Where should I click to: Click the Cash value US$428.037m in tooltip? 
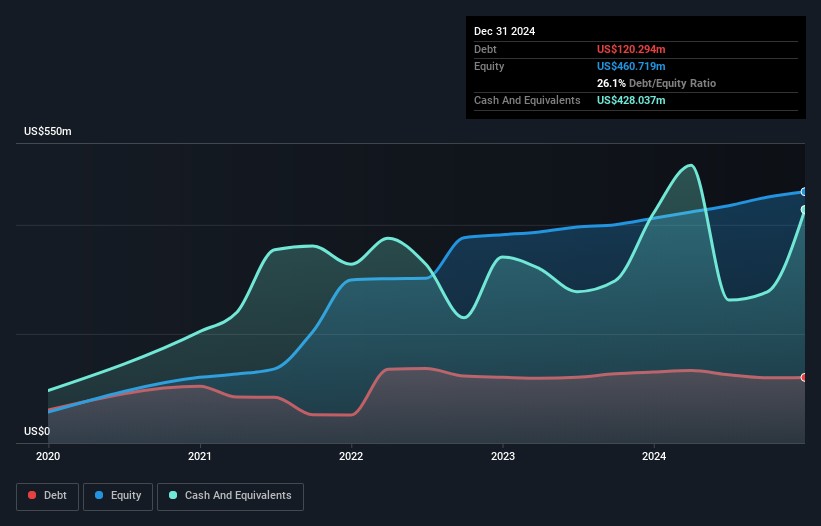pos(631,100)
